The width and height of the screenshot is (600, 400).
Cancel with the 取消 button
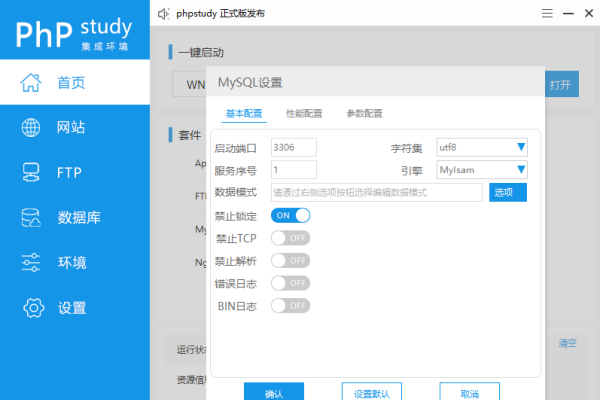470,392
